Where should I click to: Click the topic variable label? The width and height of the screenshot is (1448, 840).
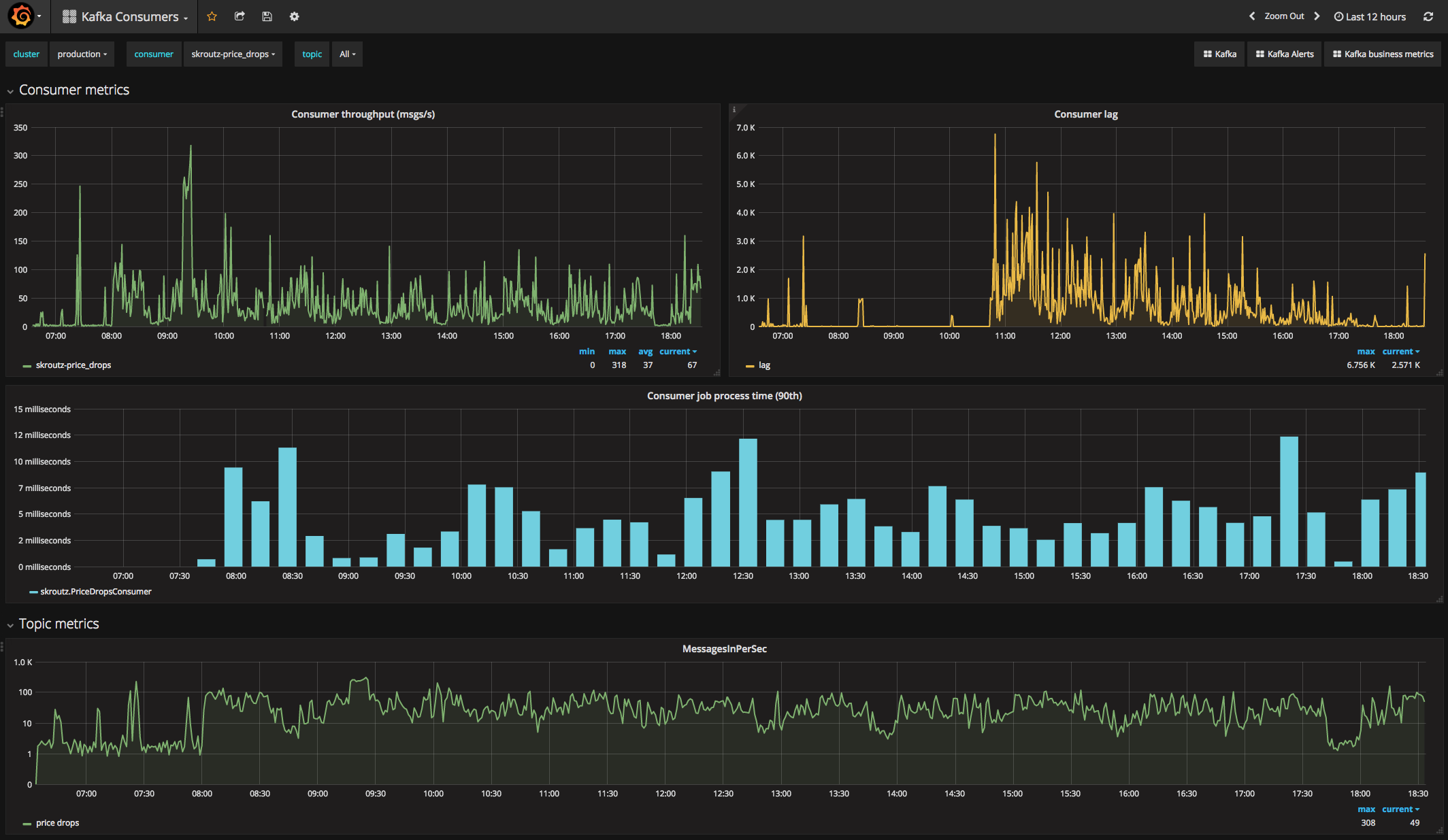(312, 54)
